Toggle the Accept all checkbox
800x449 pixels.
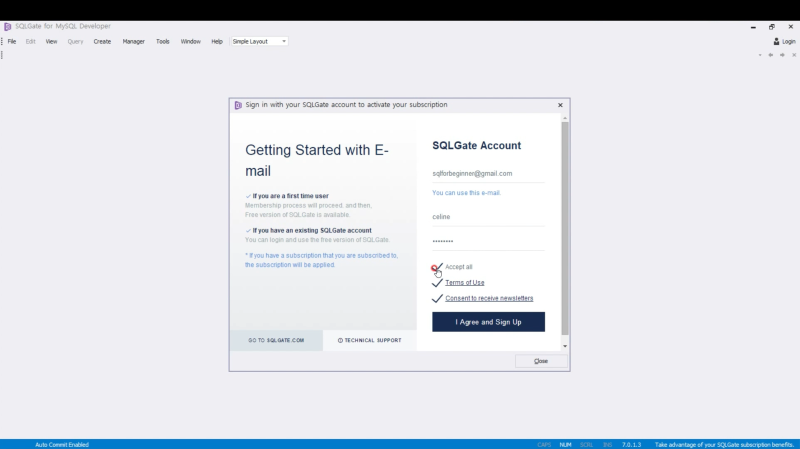(x=437, y=267)
